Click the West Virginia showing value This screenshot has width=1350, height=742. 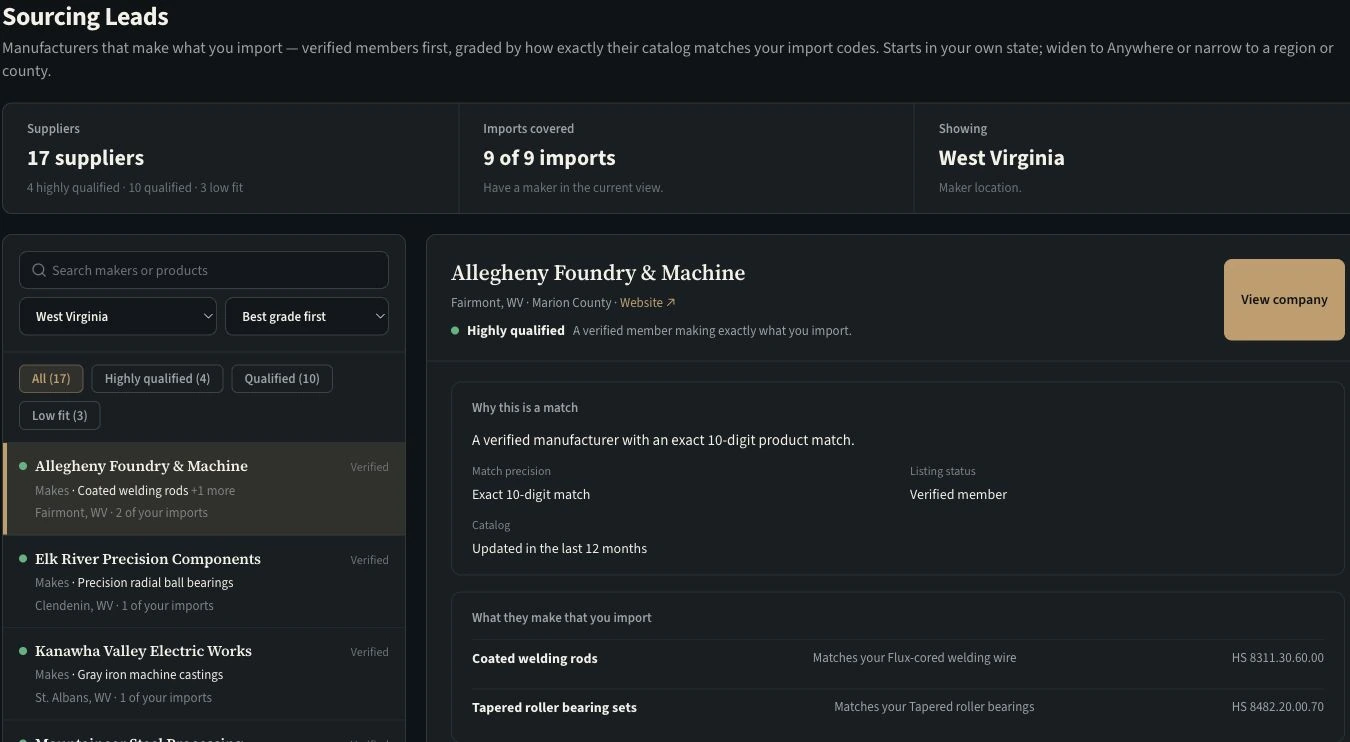click(x=1001, y=158)
